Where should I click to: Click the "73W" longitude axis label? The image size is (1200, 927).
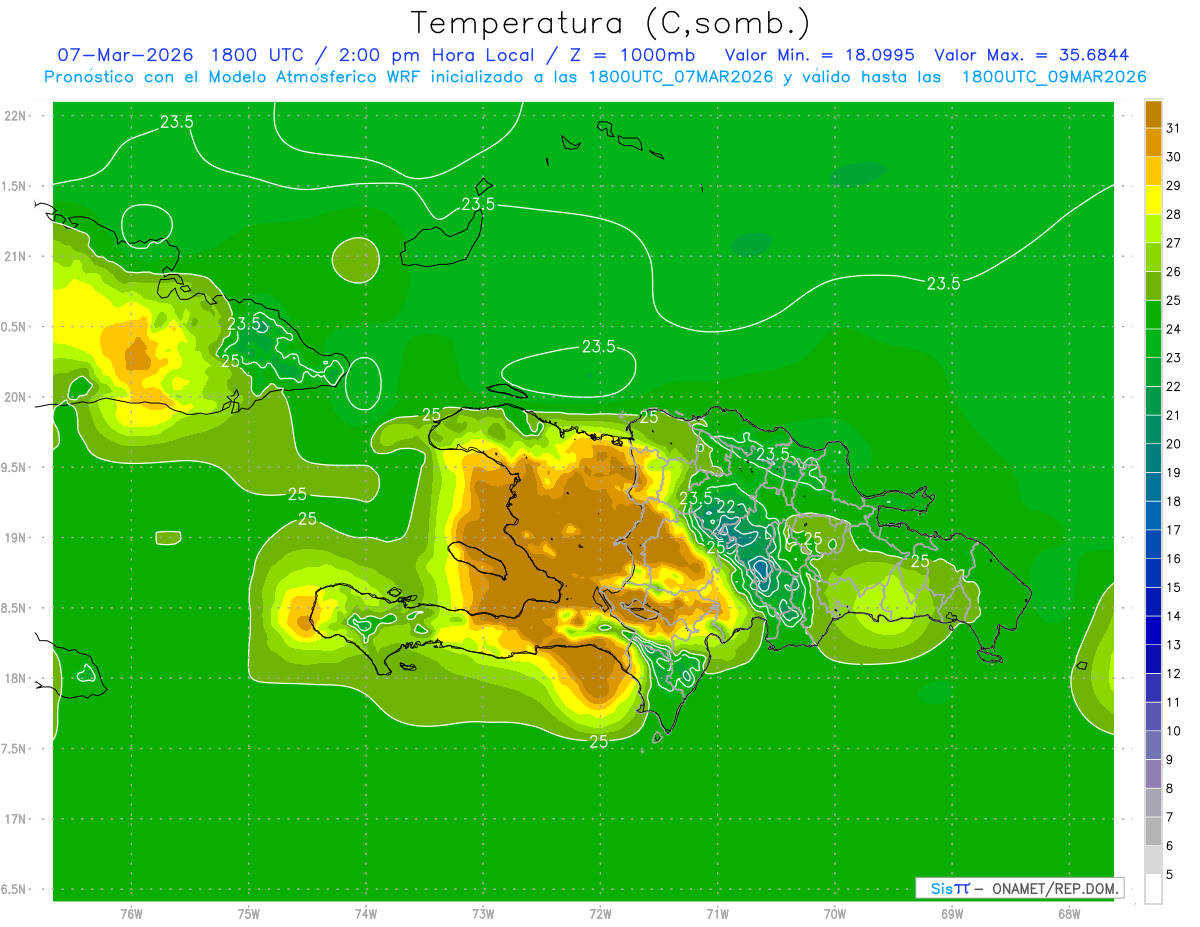coord(483,914)
